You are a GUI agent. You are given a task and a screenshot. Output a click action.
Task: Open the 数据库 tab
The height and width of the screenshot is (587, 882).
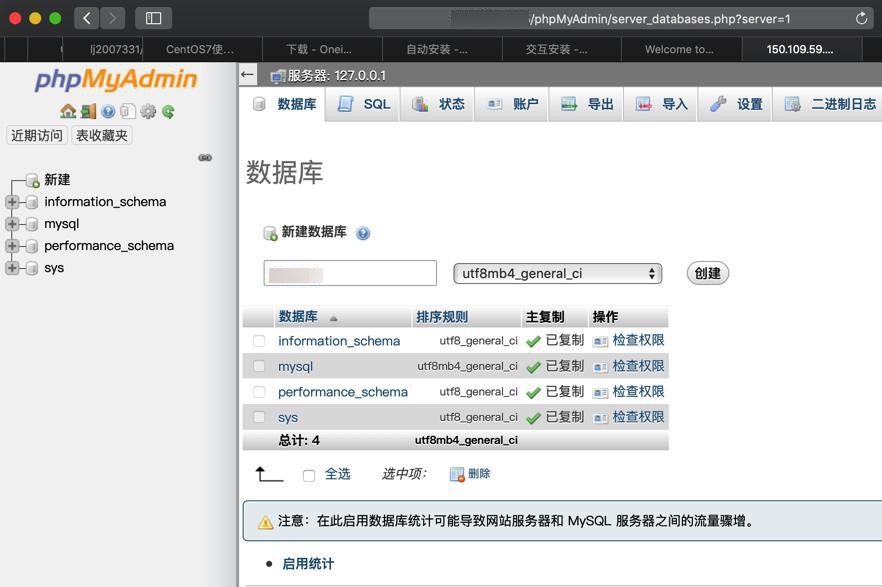coord(285,104)
